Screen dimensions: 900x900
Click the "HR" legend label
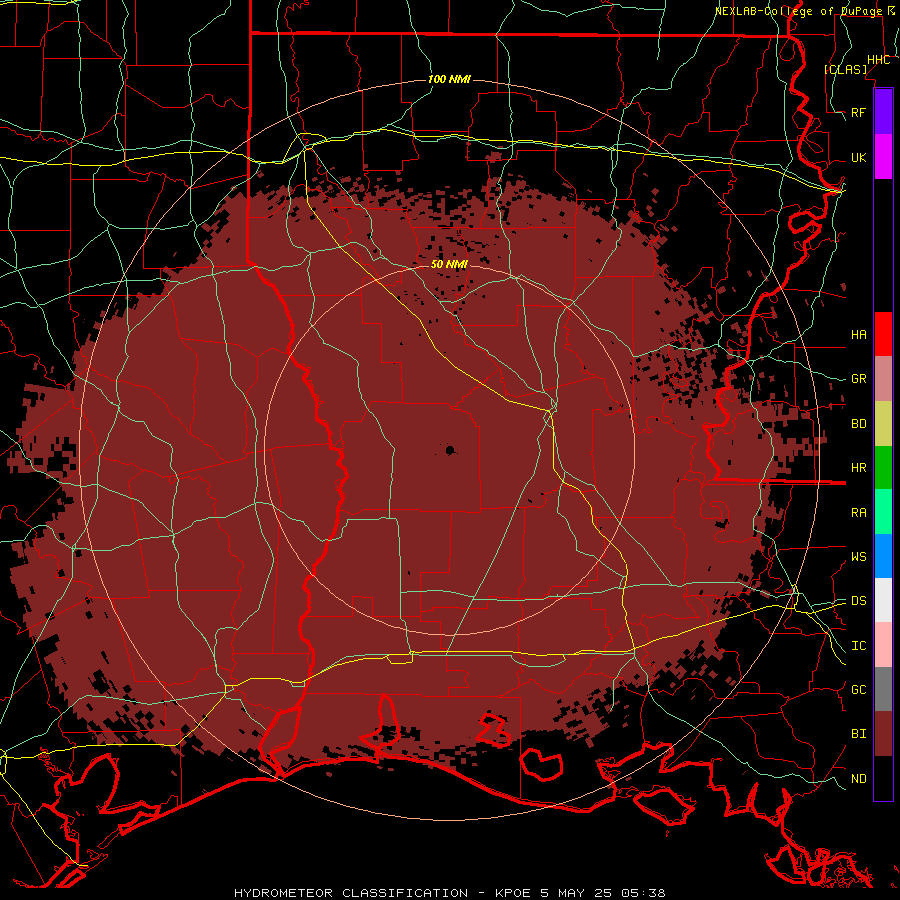click(x=858, y=468)
